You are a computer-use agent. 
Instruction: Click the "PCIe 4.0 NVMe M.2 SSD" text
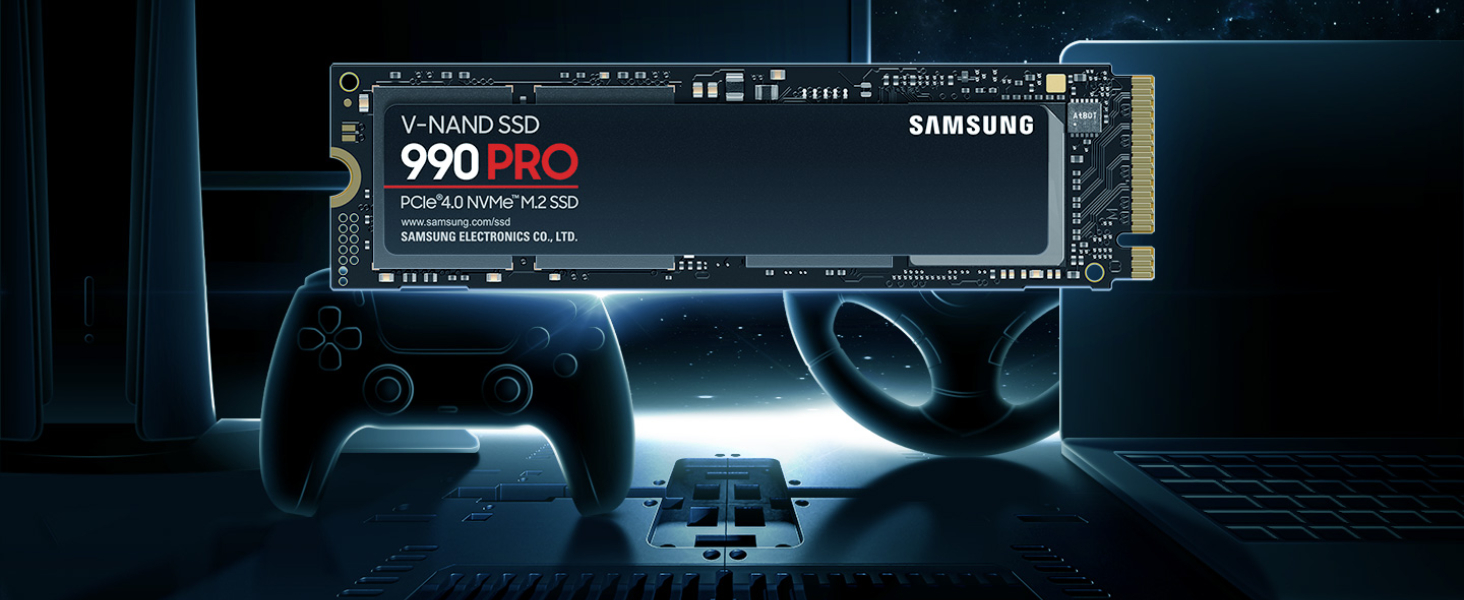click(x=489, y=203)
